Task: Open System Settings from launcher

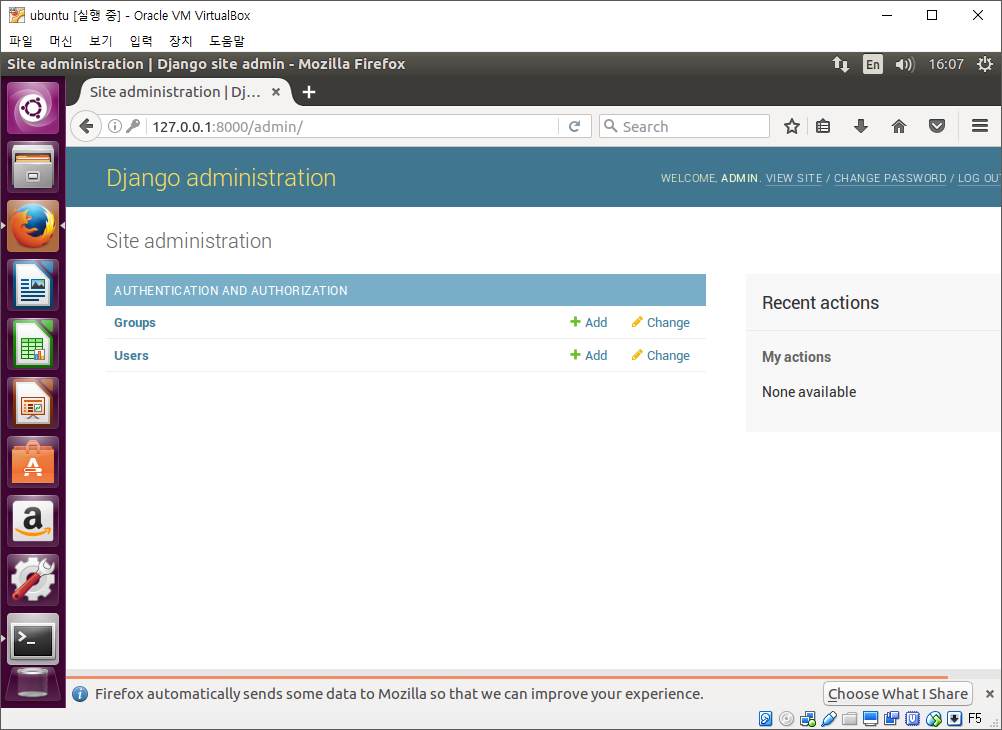Action: pyautogui.click(x=33, y=580)
